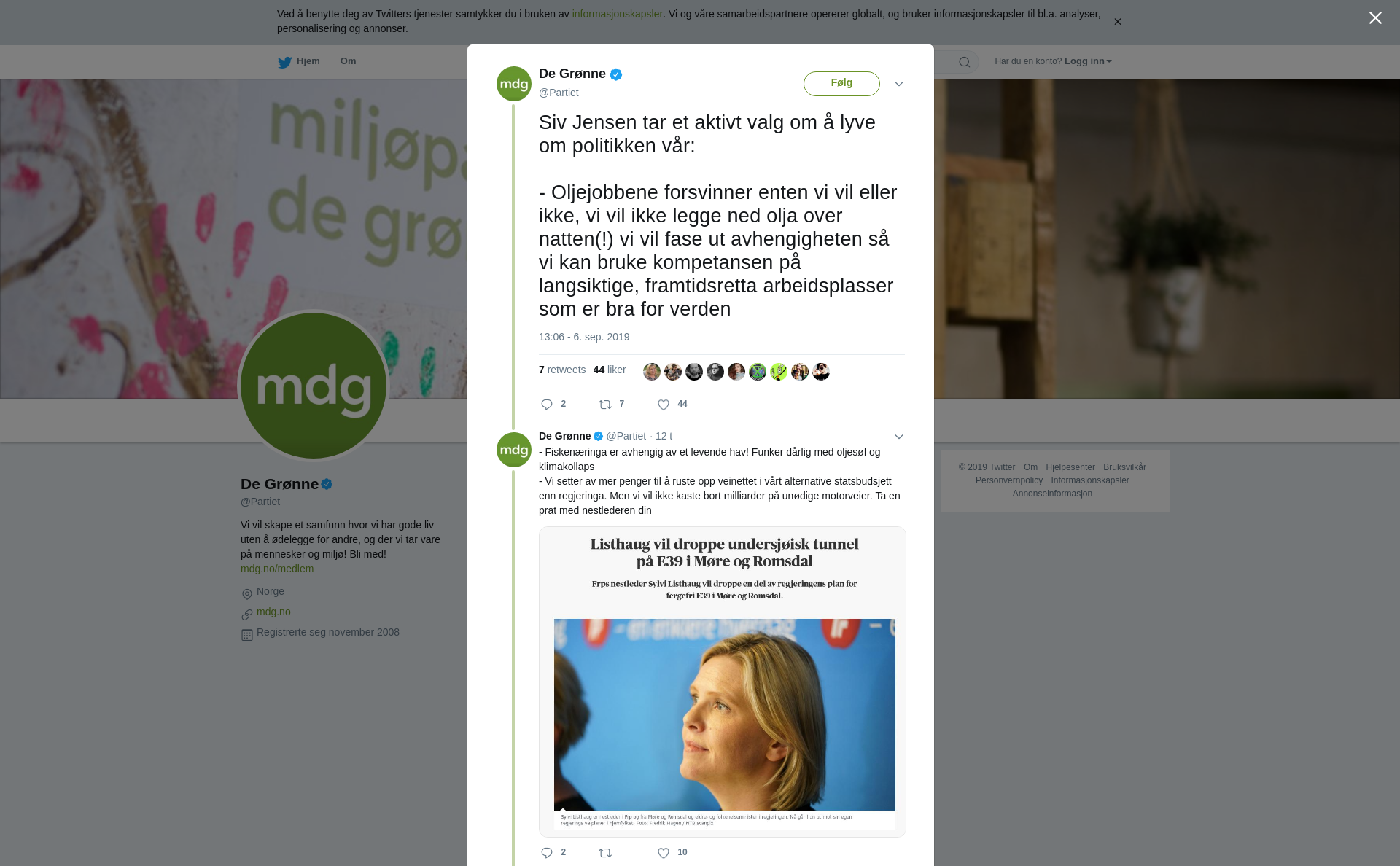Image resolution: width=1400 pixels, height=866 pixels.
Task: Like the main tweet with 44 likes
Action: click(x=664, y=405)
